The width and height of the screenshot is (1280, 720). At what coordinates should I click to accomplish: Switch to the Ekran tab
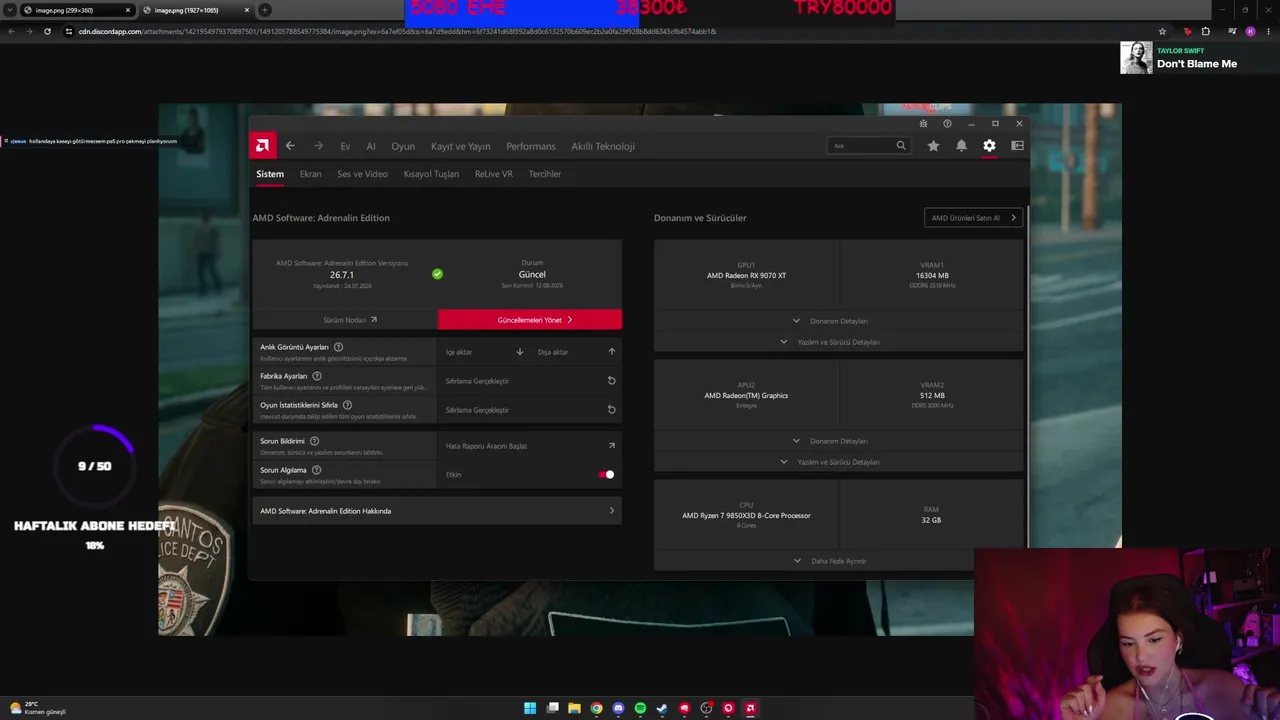[311, 174]
